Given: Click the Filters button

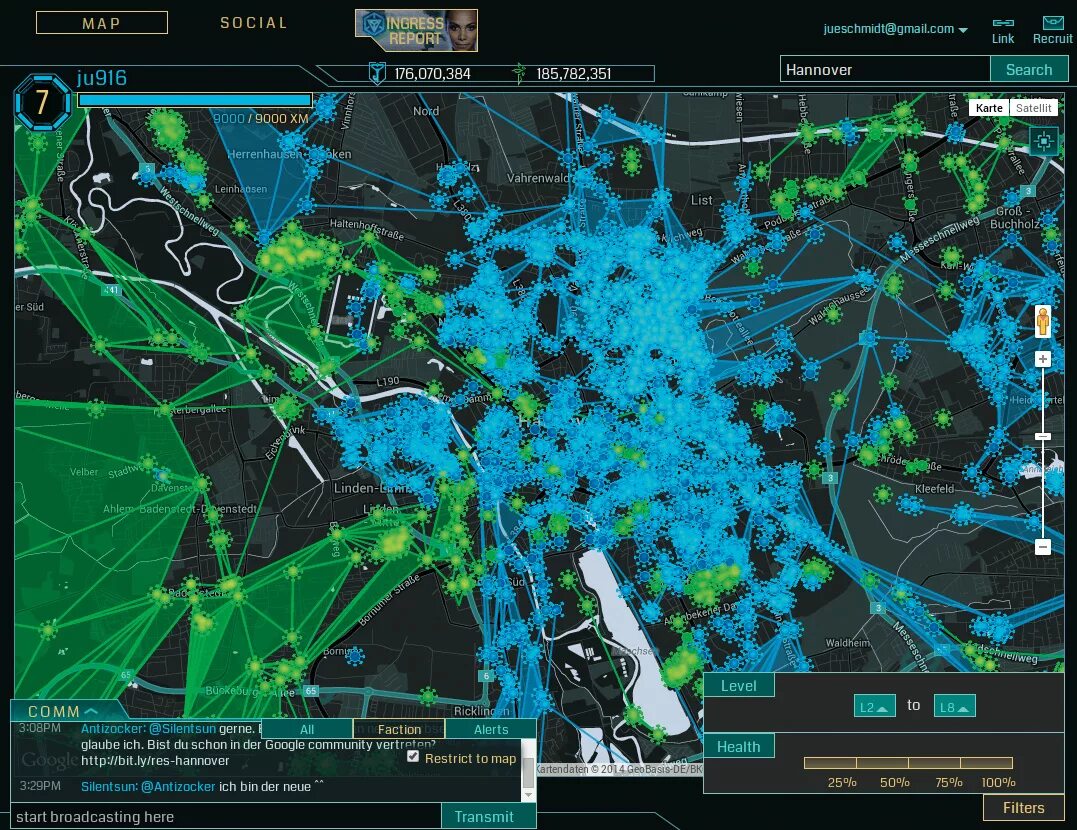Looking at the screenshot, I should [1023, 808].
